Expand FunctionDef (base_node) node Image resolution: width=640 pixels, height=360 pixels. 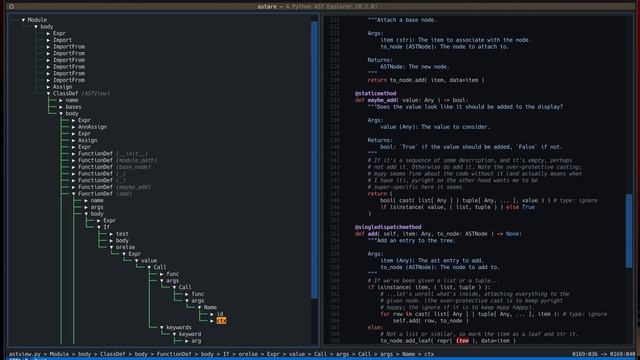click(x=74, y=167)
